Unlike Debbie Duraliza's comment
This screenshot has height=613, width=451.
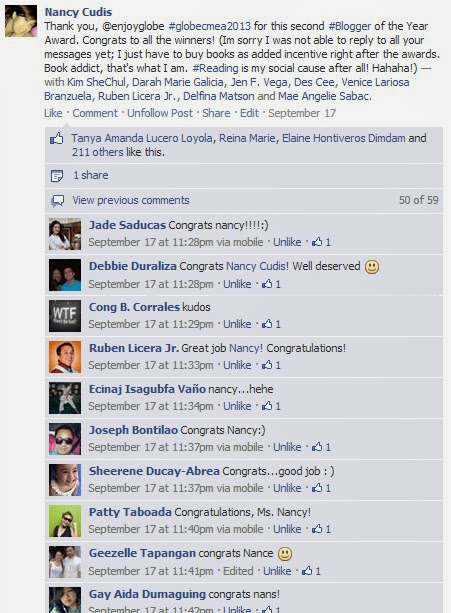[x=237, y=284]
